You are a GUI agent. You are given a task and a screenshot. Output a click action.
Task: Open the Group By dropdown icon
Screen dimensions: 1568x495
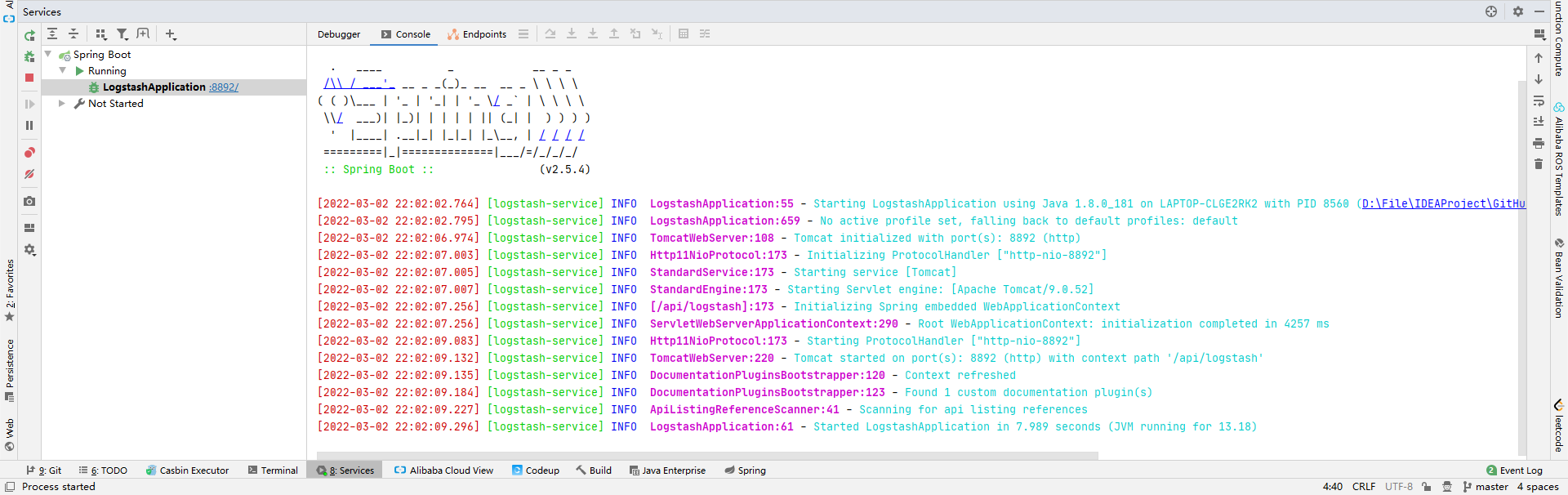click(101, 33)
